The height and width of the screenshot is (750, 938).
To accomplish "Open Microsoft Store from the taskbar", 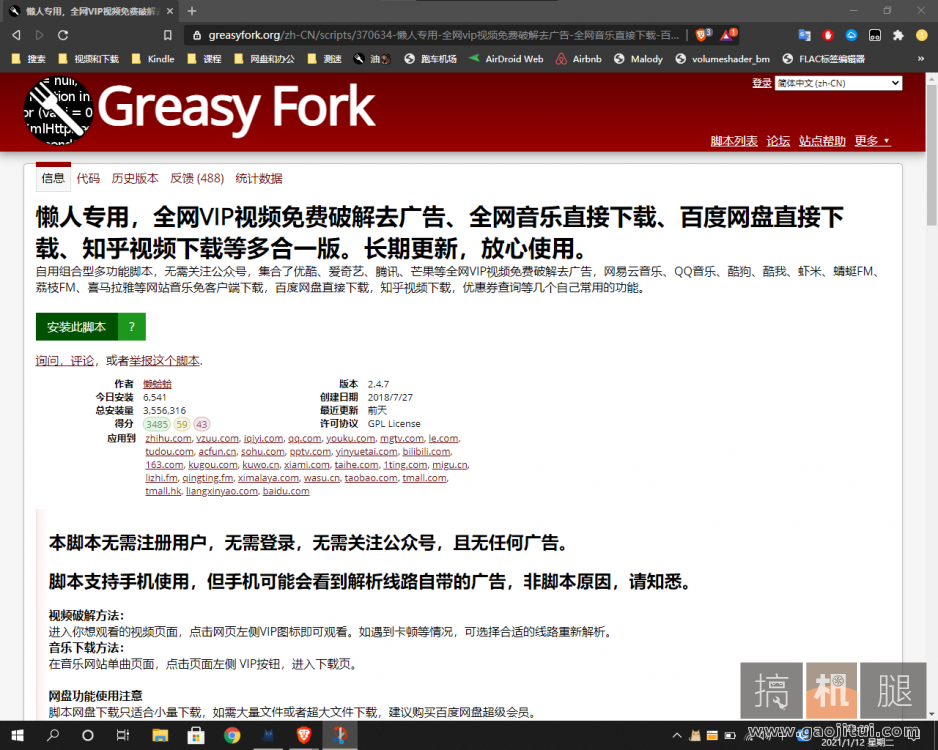I will pos(196,735).
